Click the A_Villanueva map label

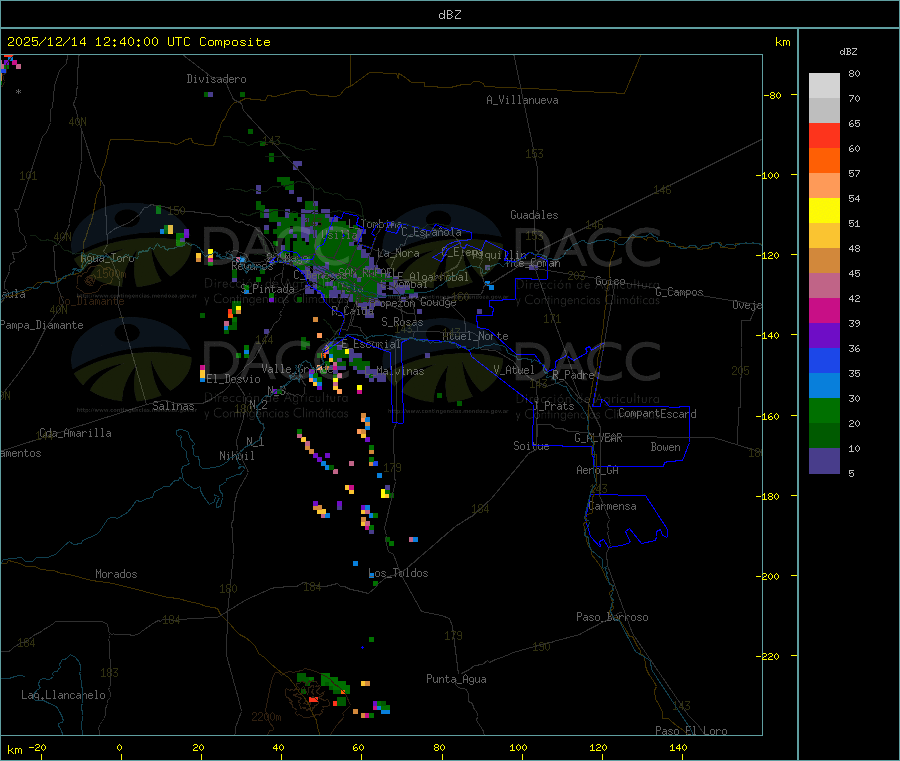click(x=522, y=100)
